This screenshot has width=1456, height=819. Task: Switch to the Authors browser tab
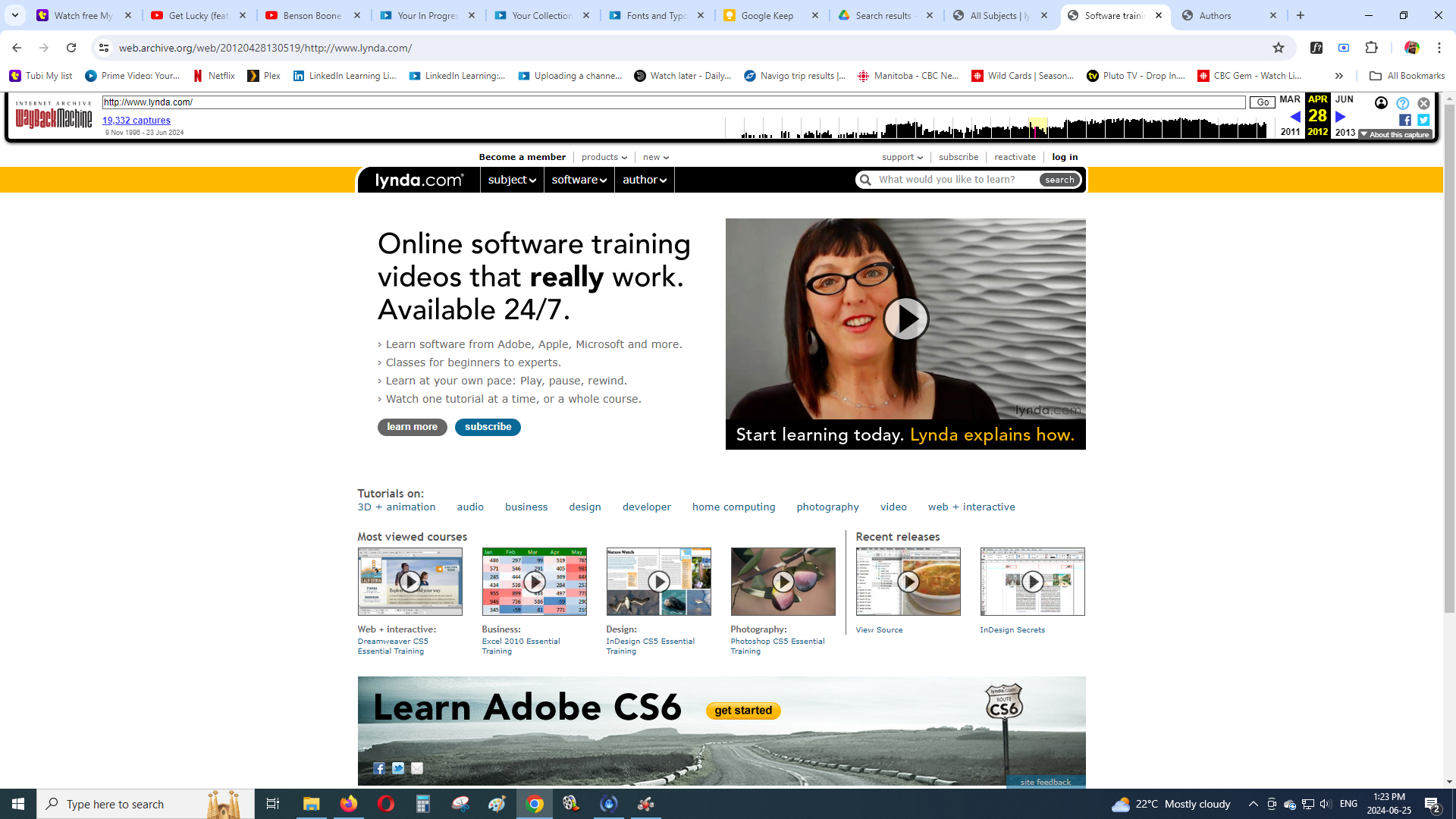(1215, 15)
